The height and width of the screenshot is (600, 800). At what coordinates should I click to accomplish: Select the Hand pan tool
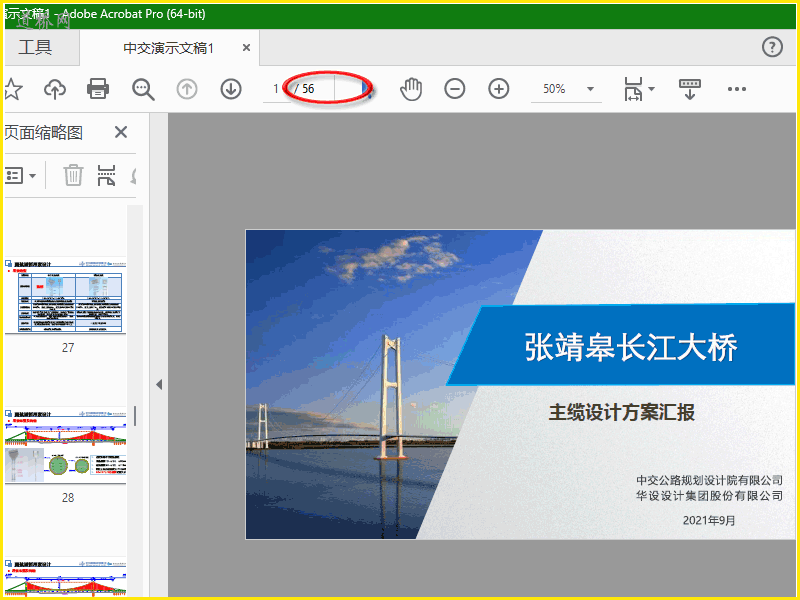click(x=411, y=89)
